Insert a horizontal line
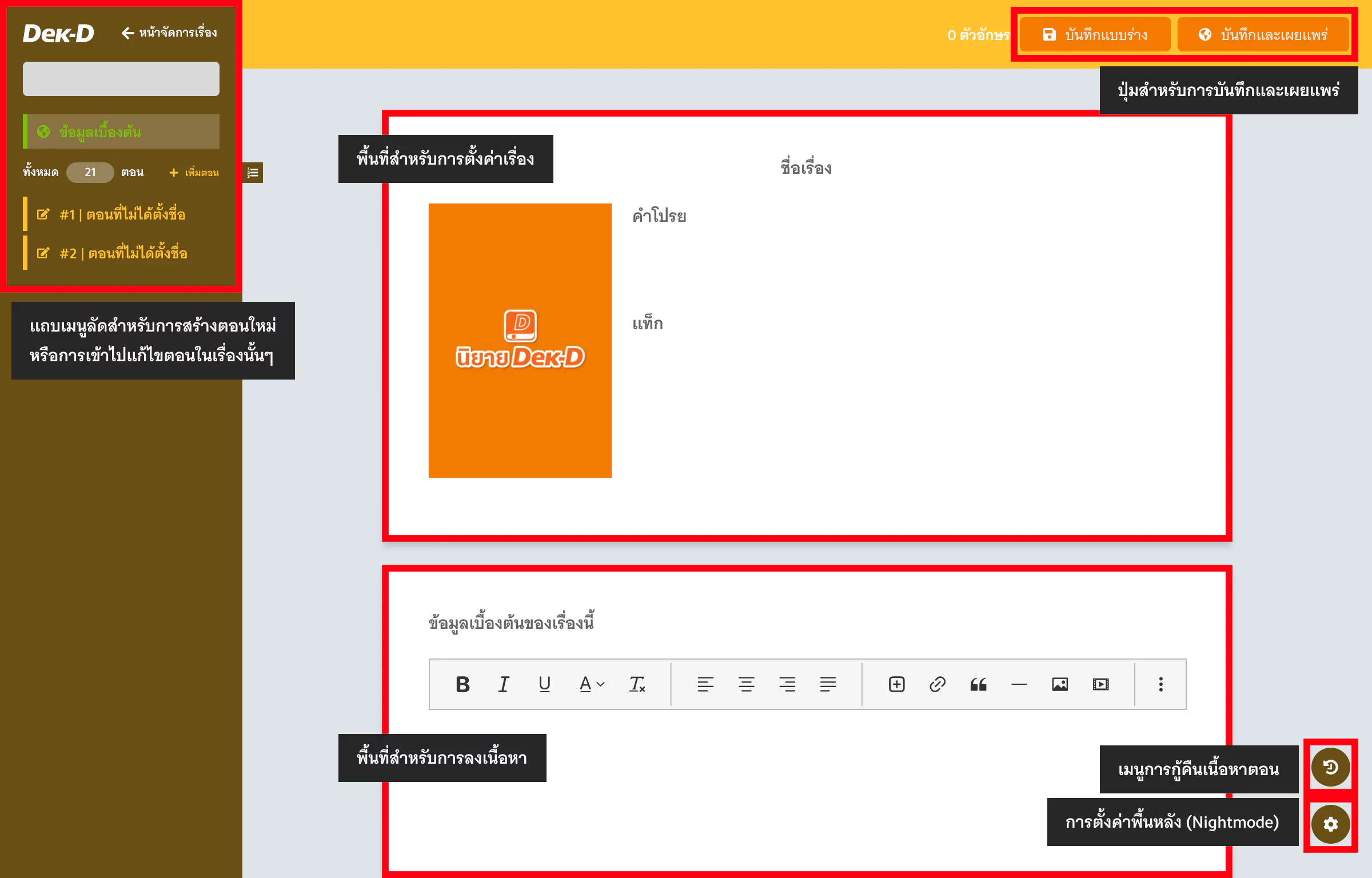This screenshot has height=878, width=1372. click(1019, 684)
